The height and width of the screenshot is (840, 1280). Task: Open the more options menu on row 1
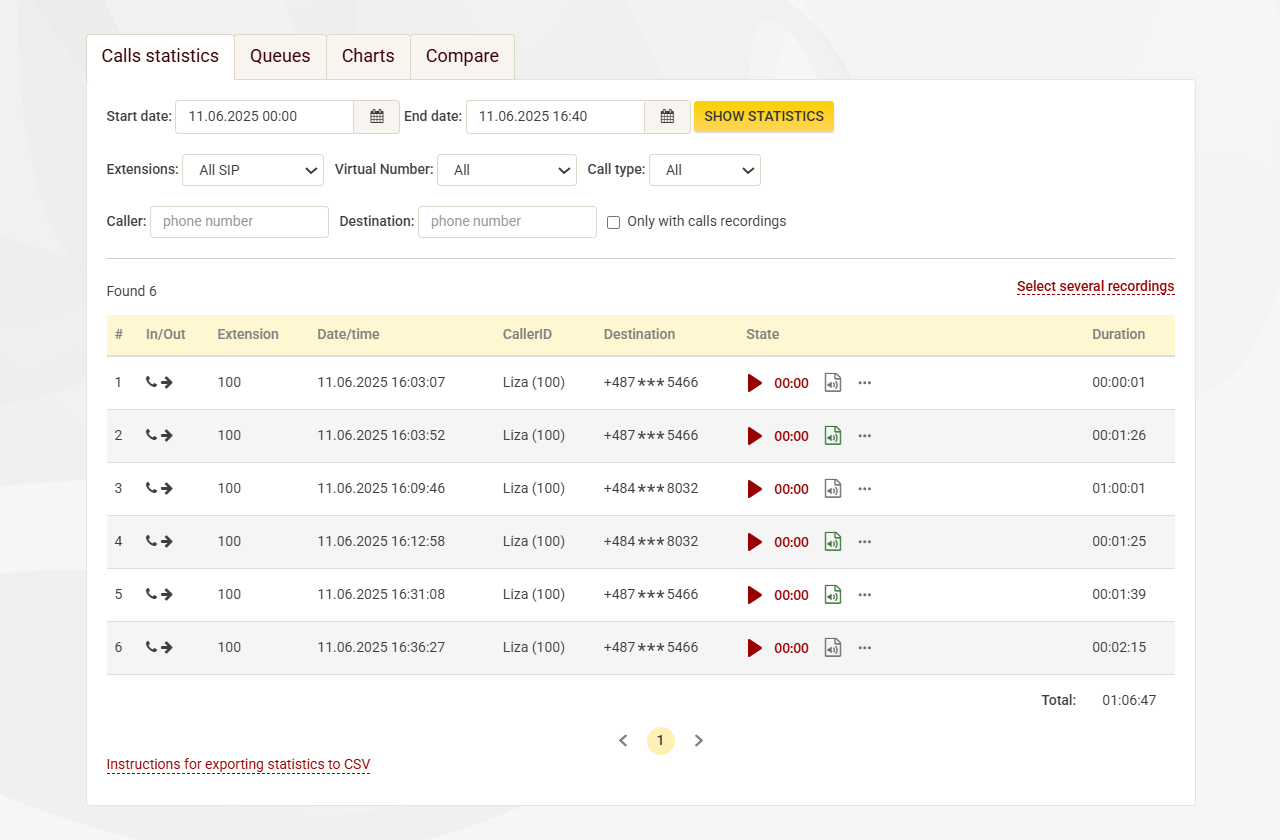pos(864,383)
